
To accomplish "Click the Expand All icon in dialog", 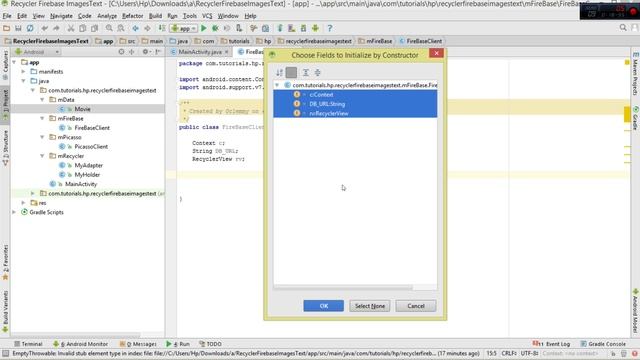I will (305, 73).
